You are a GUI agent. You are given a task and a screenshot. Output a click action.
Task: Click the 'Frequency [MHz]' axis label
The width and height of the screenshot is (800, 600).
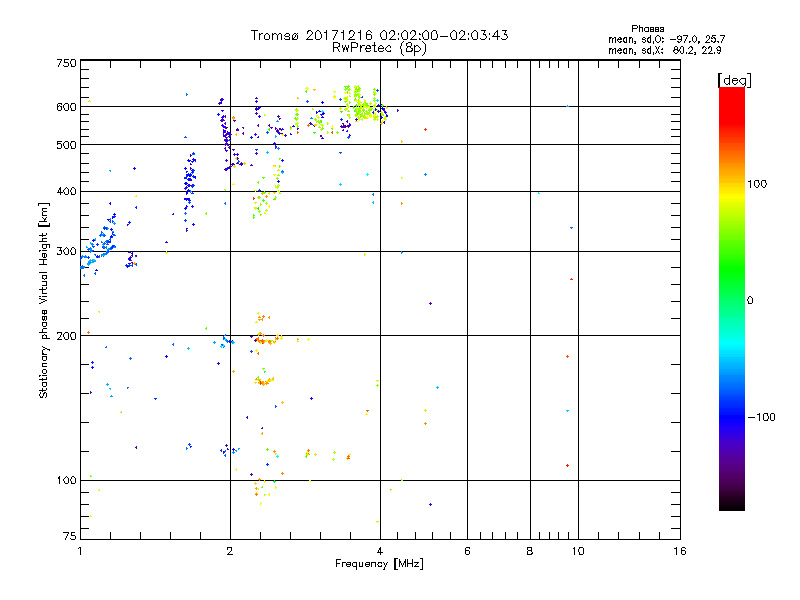click(x=379, y=564)
